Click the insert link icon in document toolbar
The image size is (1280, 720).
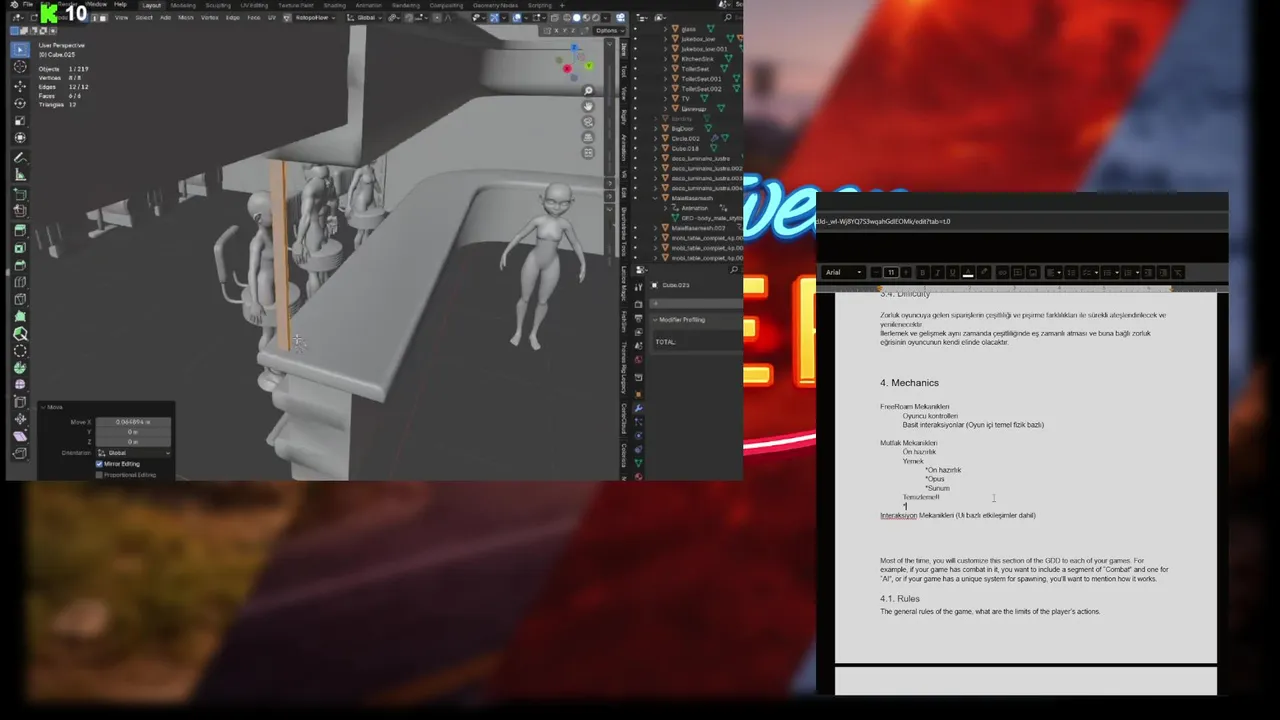click(x=1003, y=272)
